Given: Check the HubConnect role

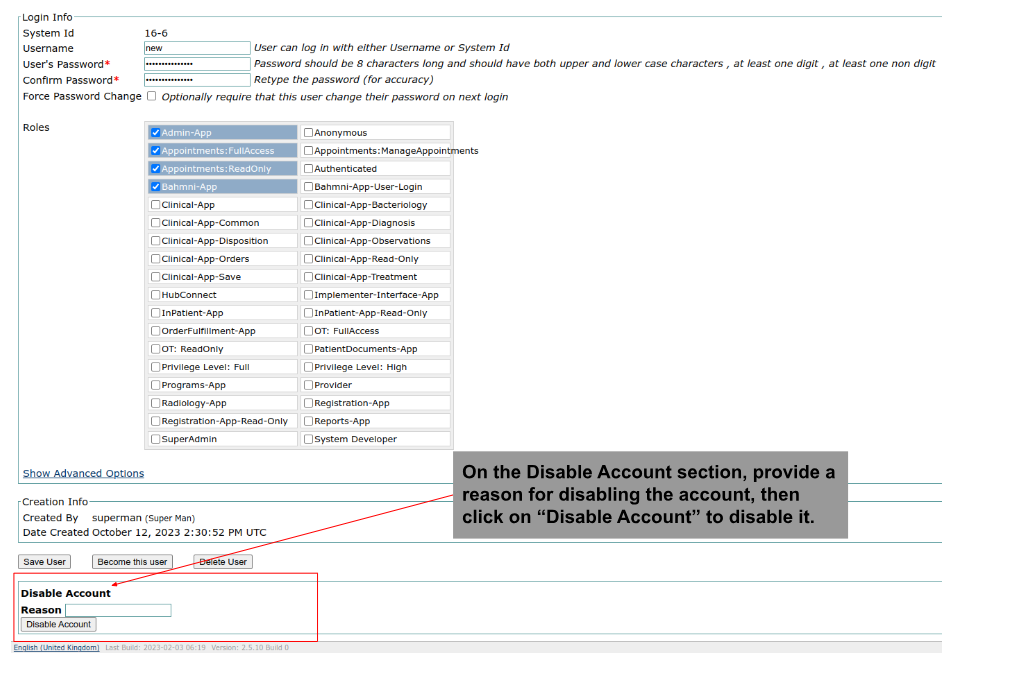Looking at the screenshot, I should pos(155,295).
